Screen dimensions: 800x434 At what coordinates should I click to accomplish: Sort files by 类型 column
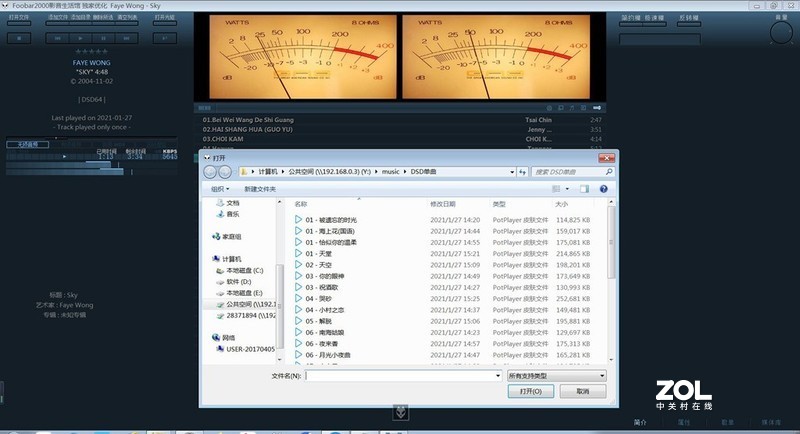coord(498,204)
